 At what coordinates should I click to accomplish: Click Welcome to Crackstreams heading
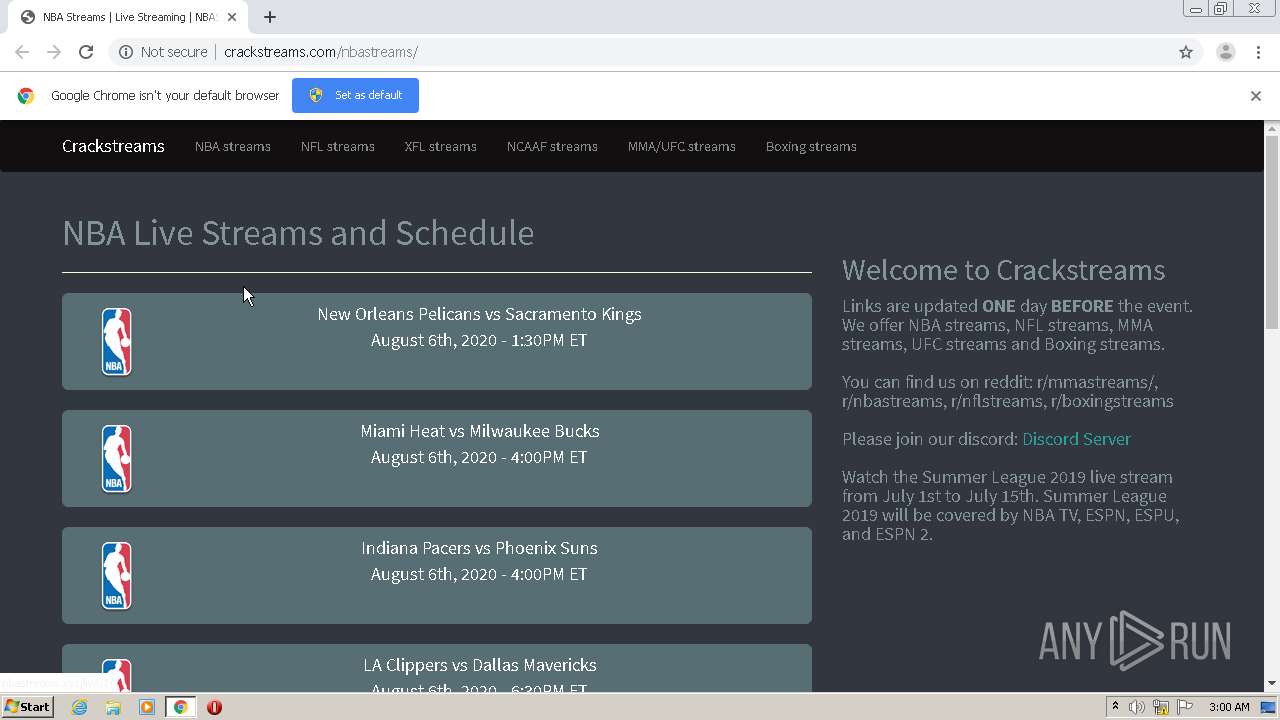[x=1004, y=270]
